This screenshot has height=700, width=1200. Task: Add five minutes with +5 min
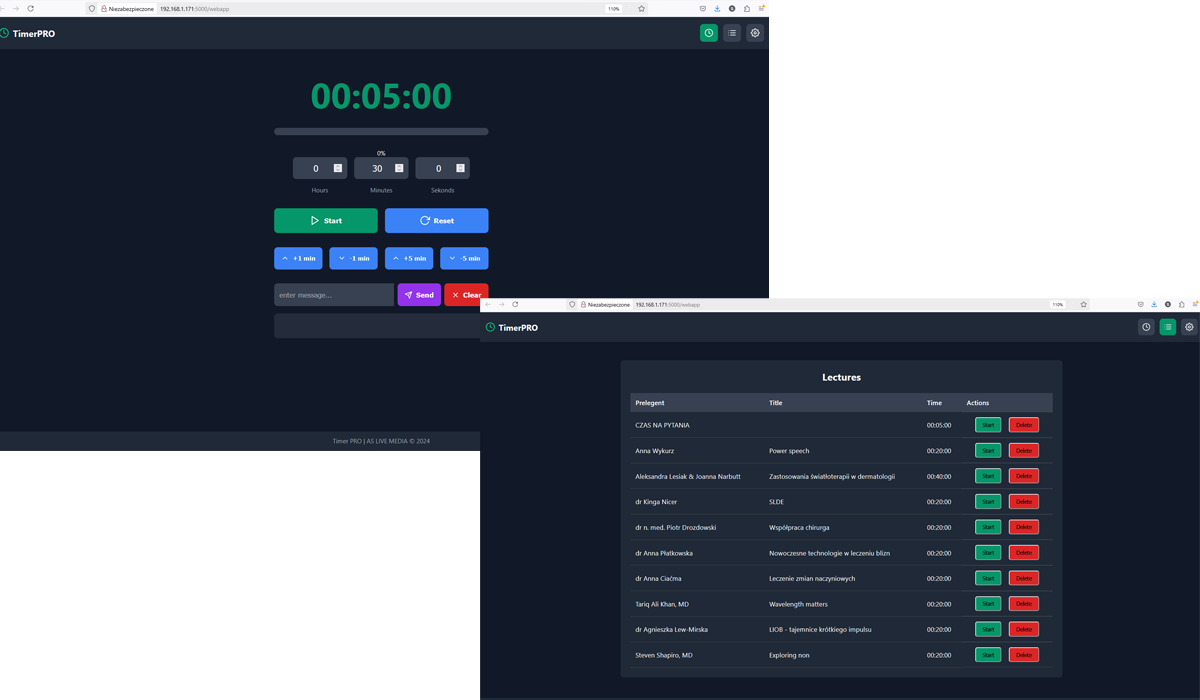409,258
